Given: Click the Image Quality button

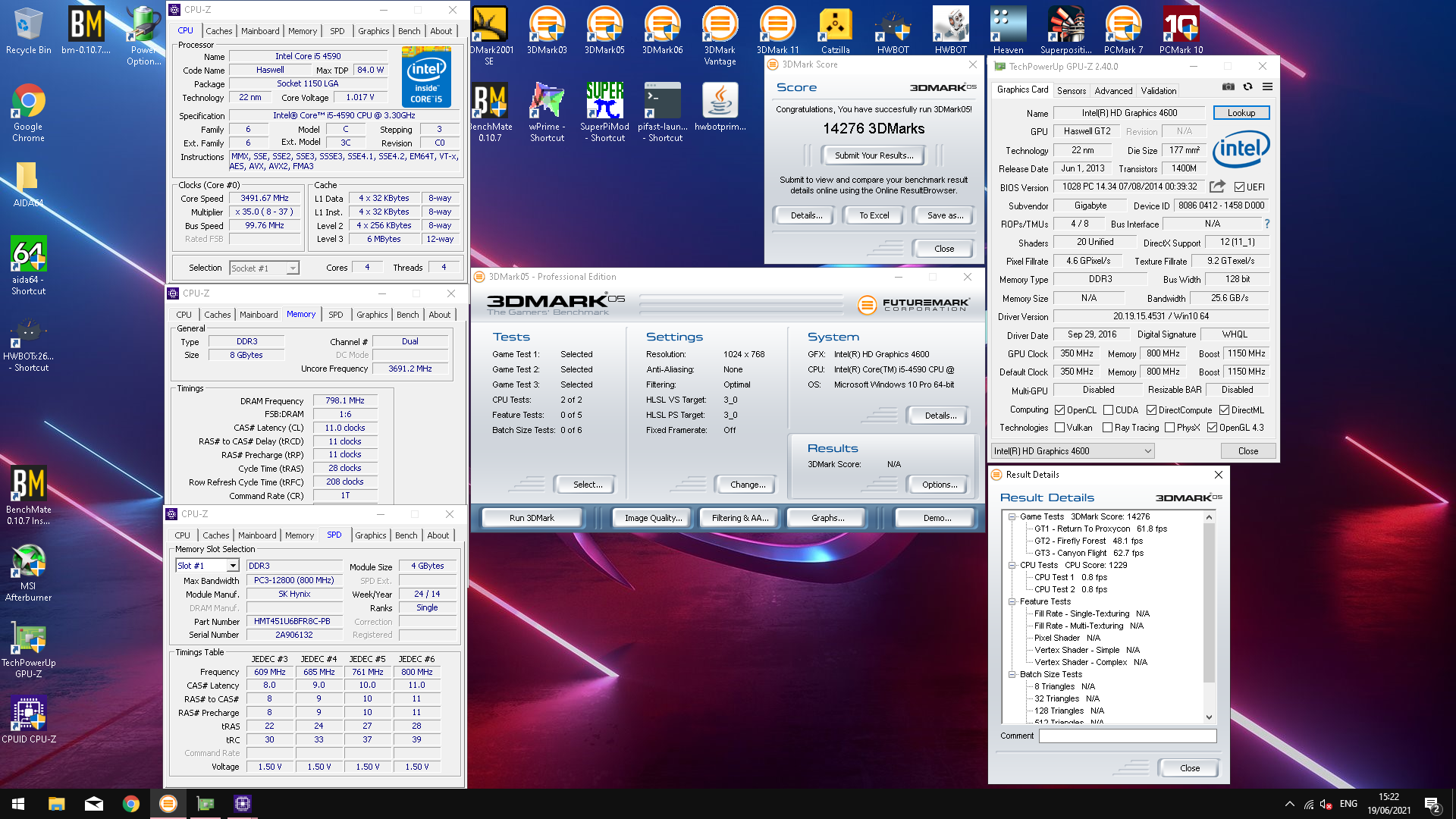Looking at the screenshot, I should point(652,518).
